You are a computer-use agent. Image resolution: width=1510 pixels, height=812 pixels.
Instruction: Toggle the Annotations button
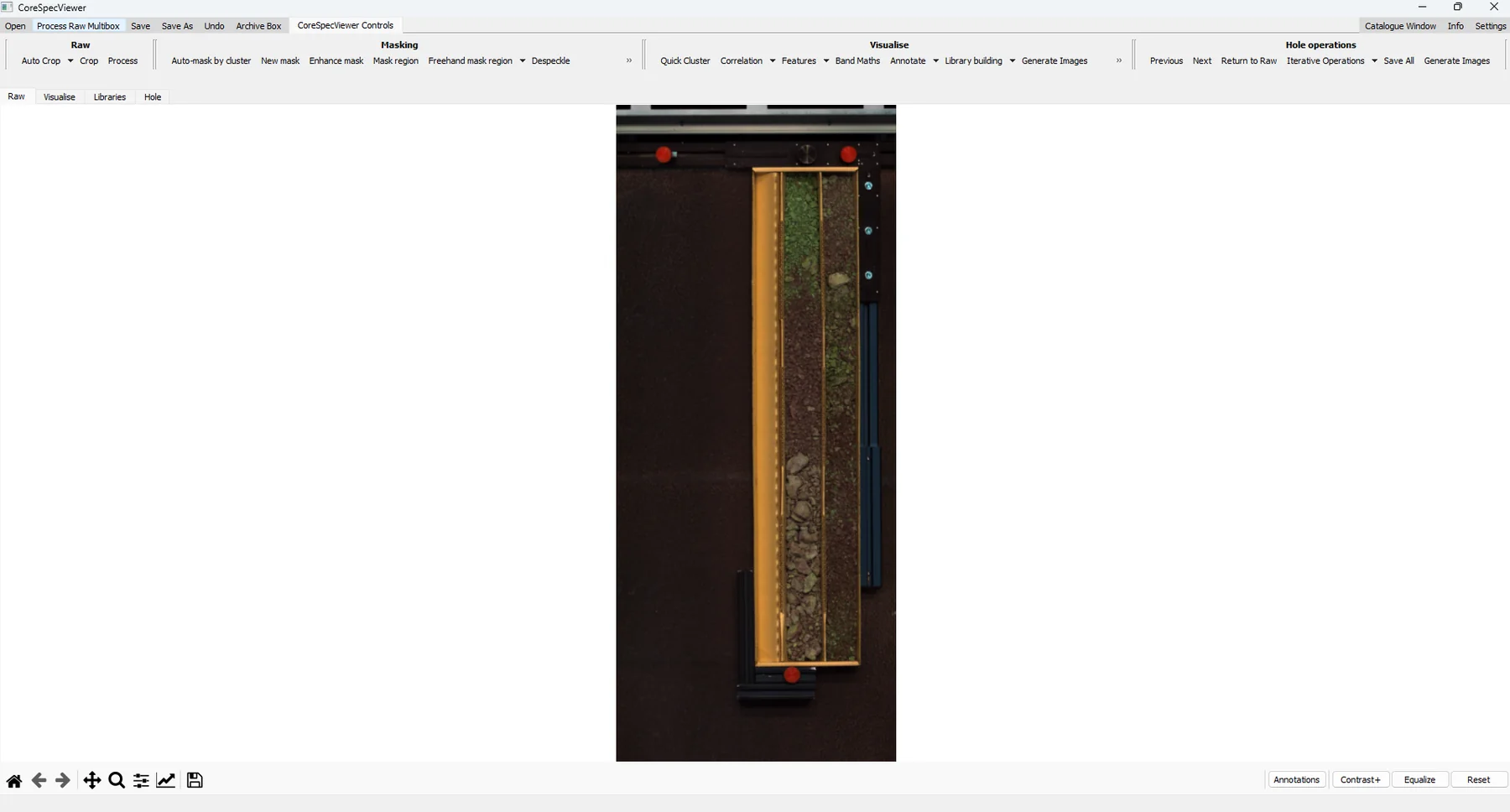pos(1296,780)
